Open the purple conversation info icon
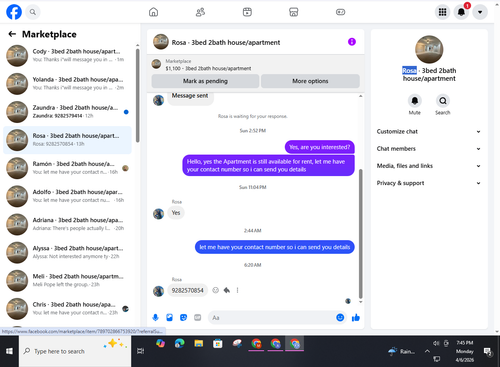 point(352,42)
